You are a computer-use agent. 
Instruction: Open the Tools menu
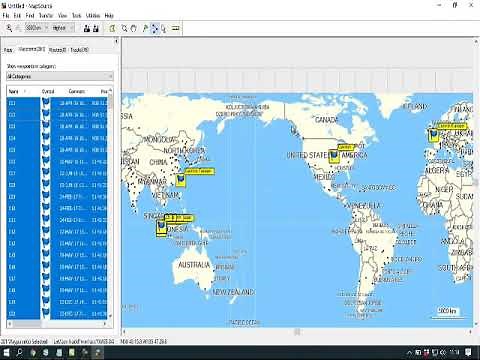tap(76, 15)
